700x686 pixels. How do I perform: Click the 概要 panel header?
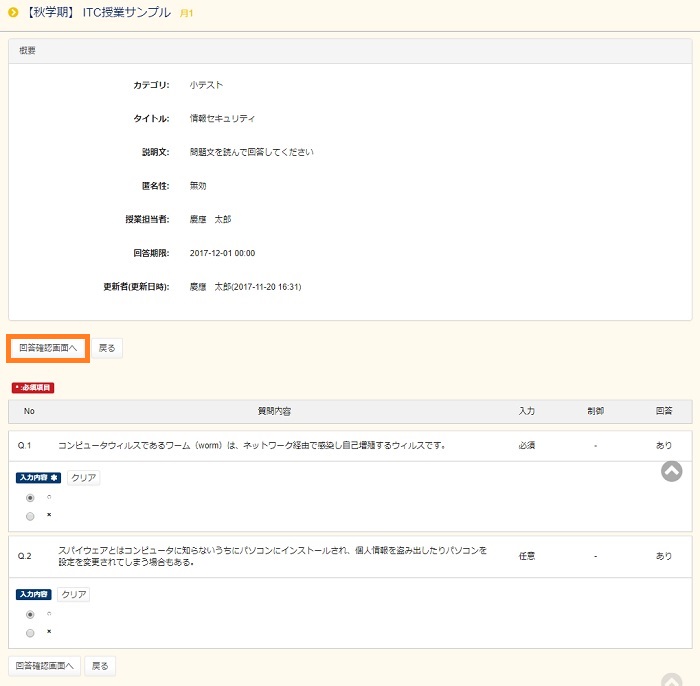coord(28,50)
